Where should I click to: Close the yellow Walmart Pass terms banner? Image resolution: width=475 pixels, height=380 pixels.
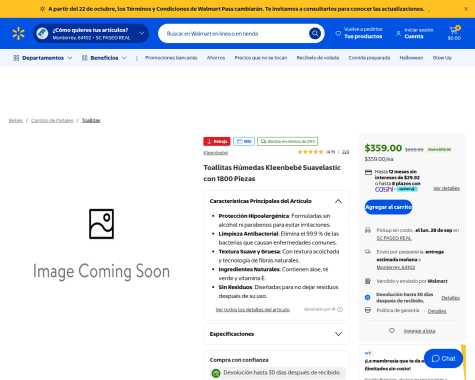point(466,9)
